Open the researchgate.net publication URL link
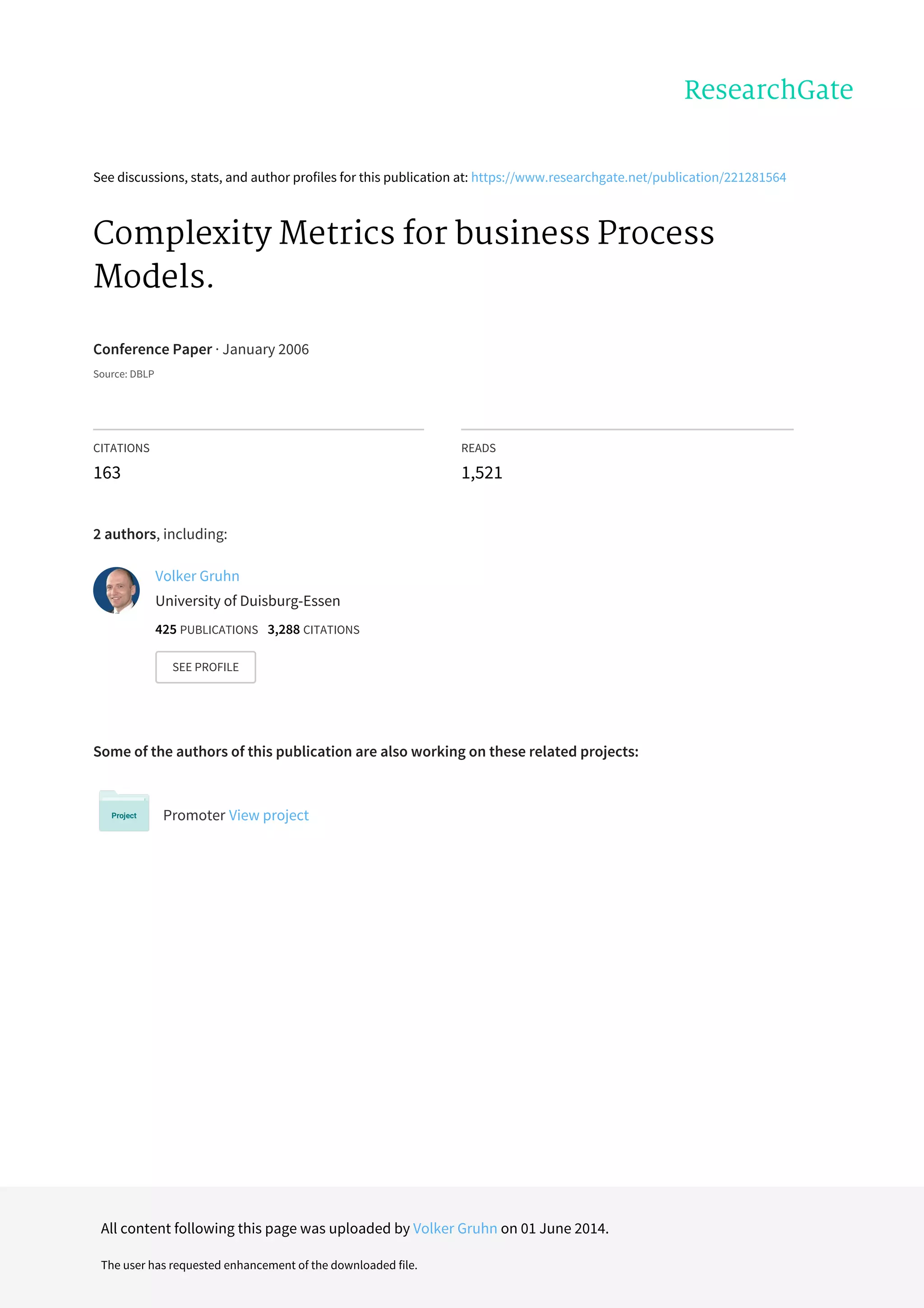 pos(628,177)
